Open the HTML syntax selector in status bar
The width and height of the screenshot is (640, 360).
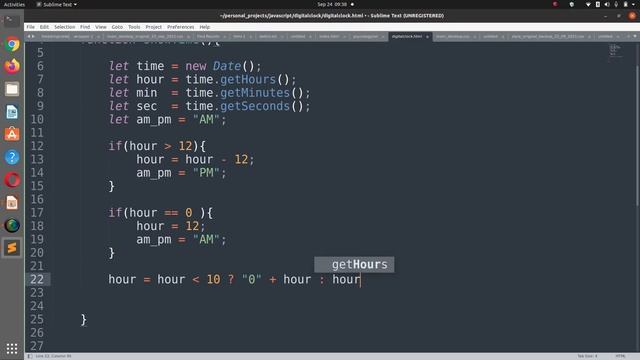pyautogui.click(x=620, y=356)
